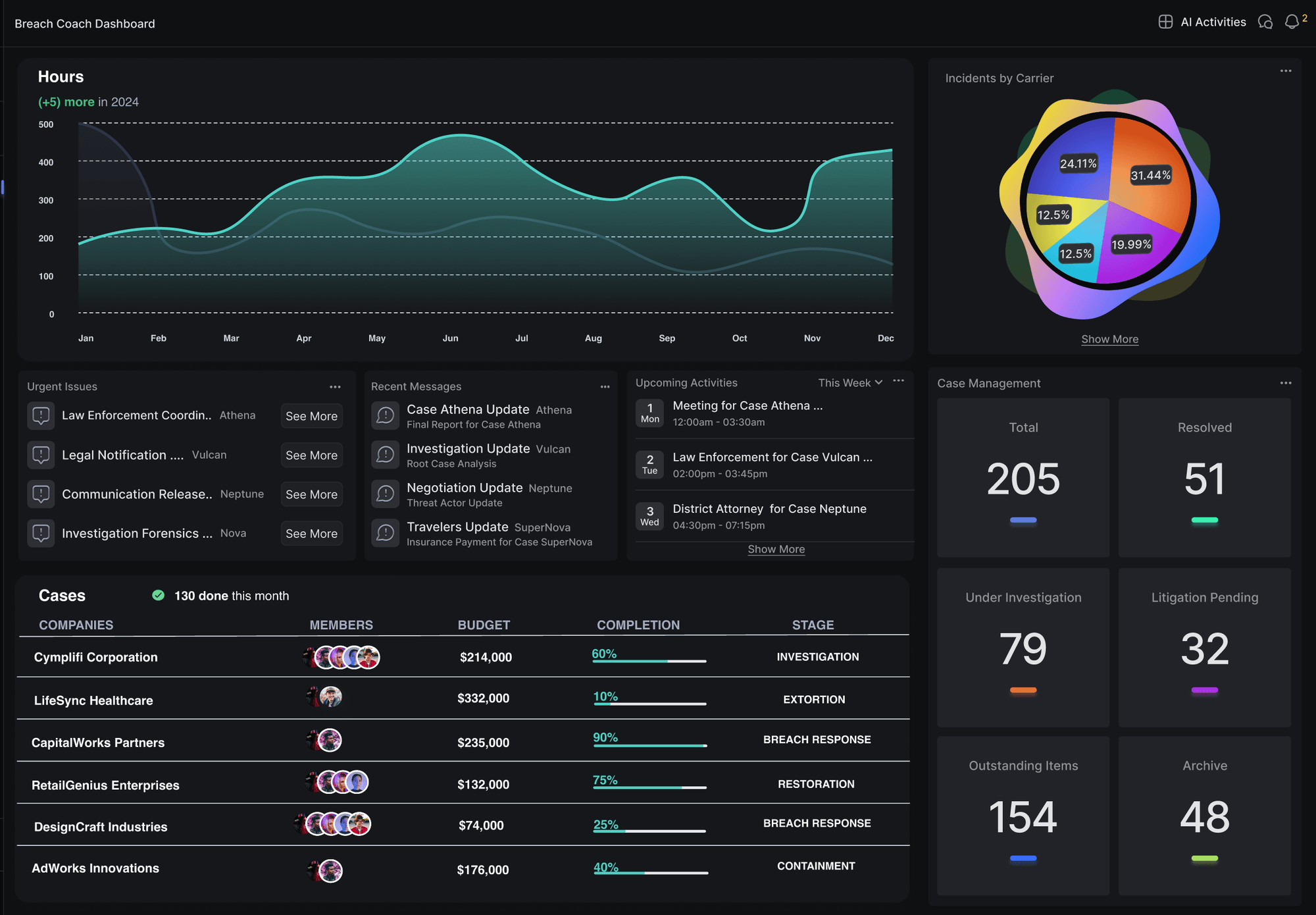Click Show More under carrier pie chart

1109,339
